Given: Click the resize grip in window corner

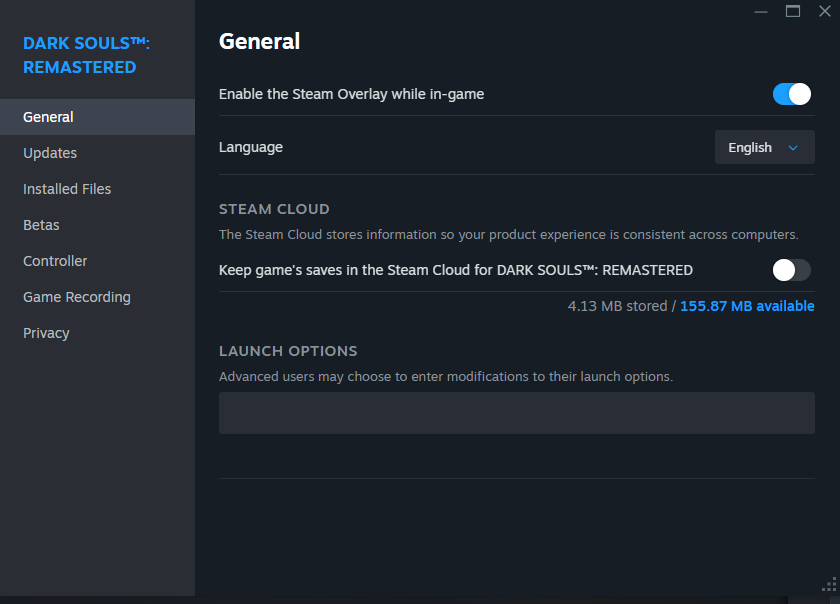Looking at the screenshot, I should coord(828,585).
